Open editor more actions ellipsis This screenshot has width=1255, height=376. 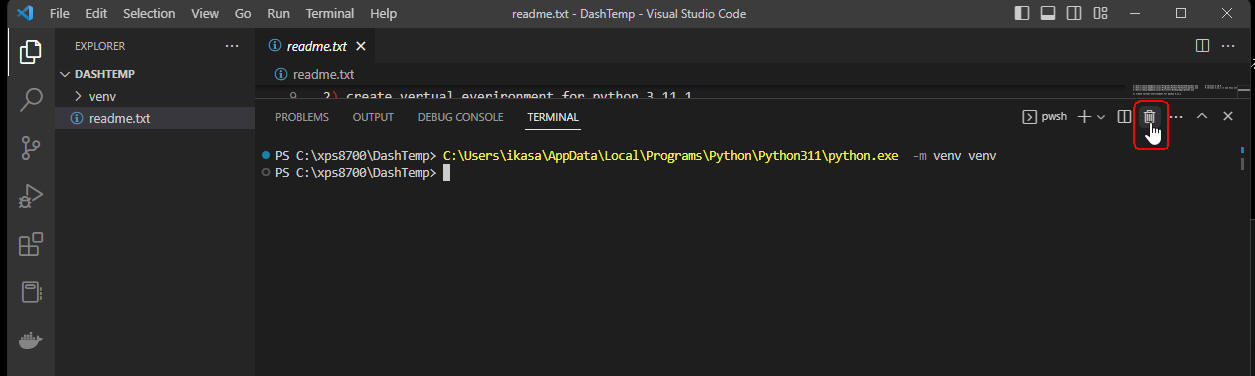(1228, 46)
